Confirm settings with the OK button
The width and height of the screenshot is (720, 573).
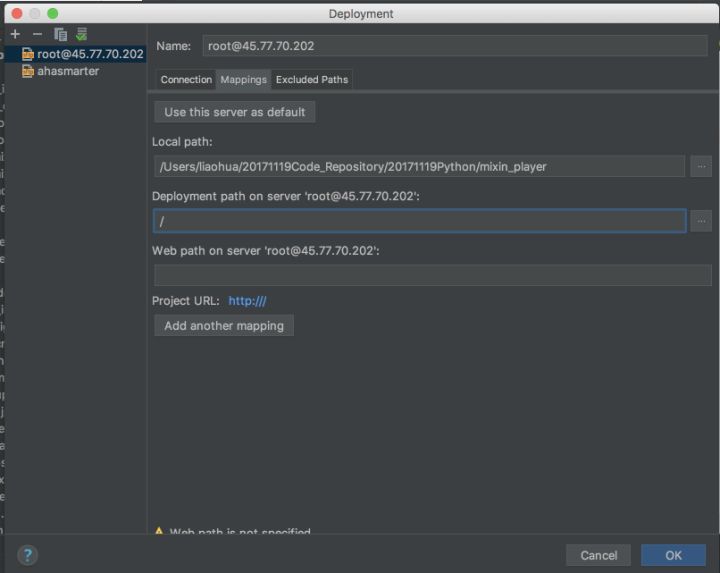tap(673, 555)
